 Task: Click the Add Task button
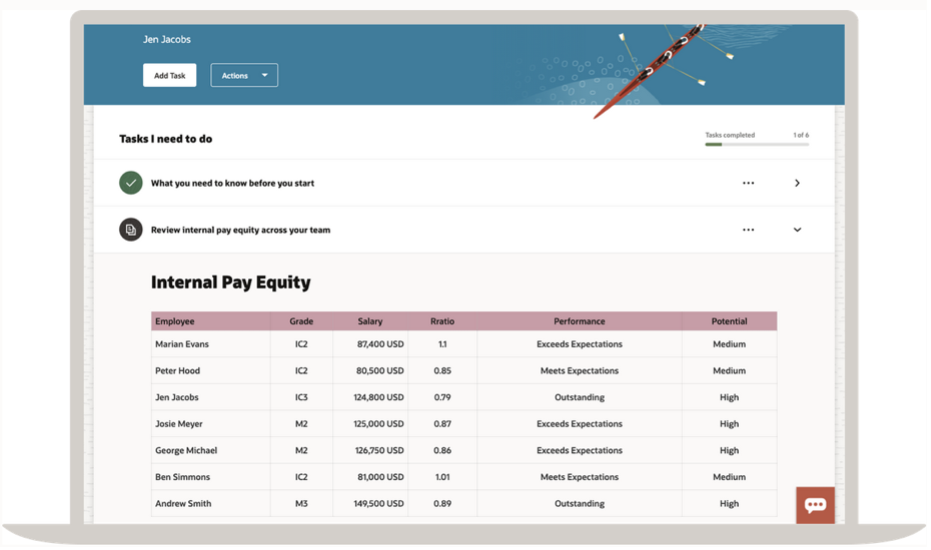click(x=169, y=75)
